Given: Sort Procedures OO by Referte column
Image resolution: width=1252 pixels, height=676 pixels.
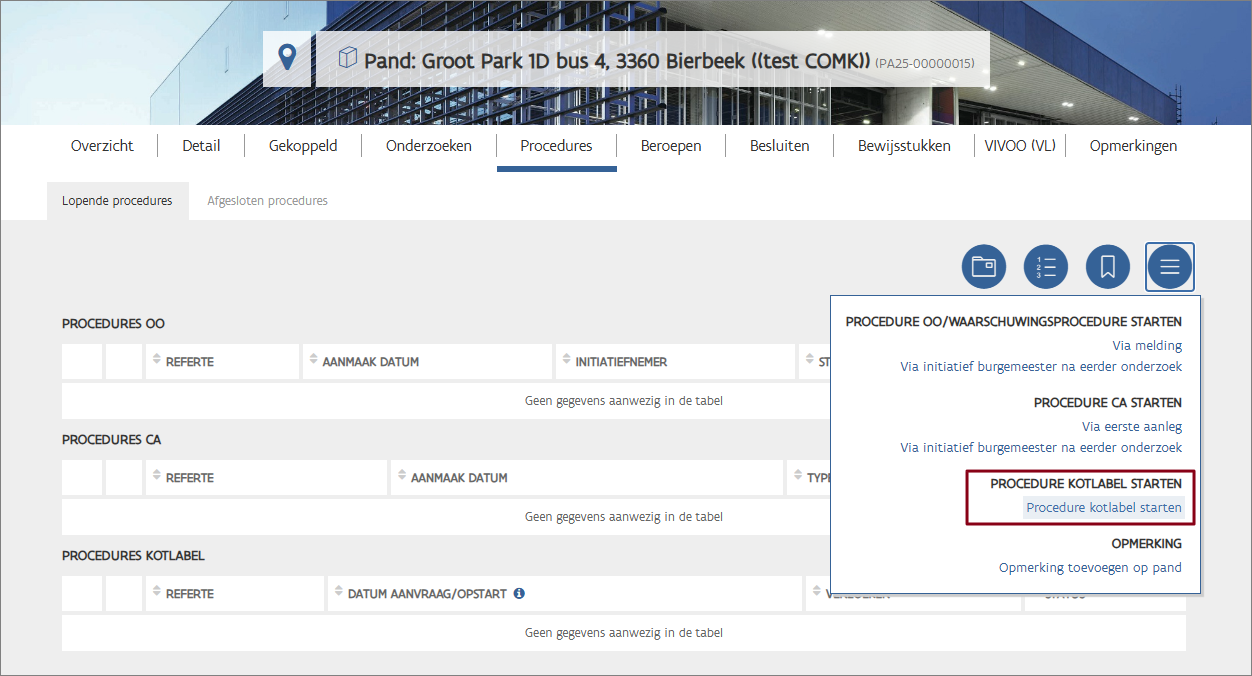Looking at the screenshot, I should tap(189, 362).
